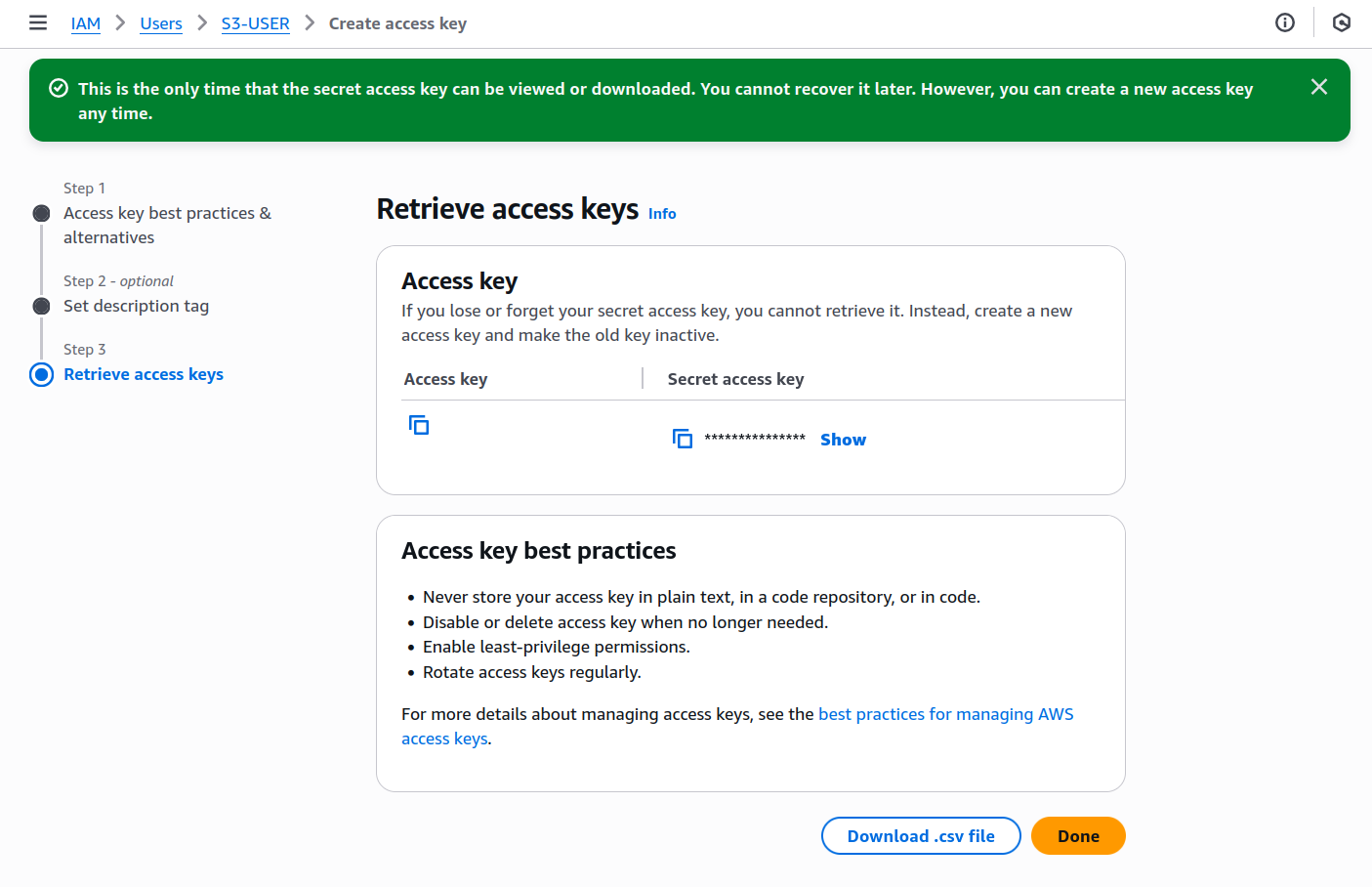Screen dimensions: 1372x887
Task: Open the Users breadcrumb link
Action: 161,23
